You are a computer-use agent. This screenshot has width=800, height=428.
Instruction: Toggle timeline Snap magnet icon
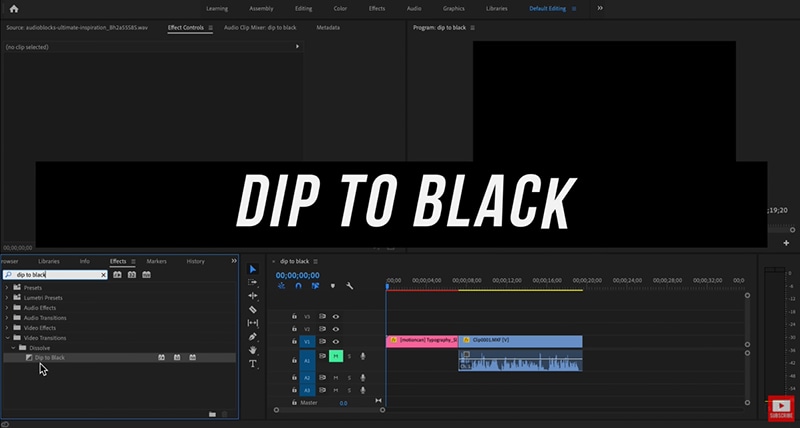298,286
